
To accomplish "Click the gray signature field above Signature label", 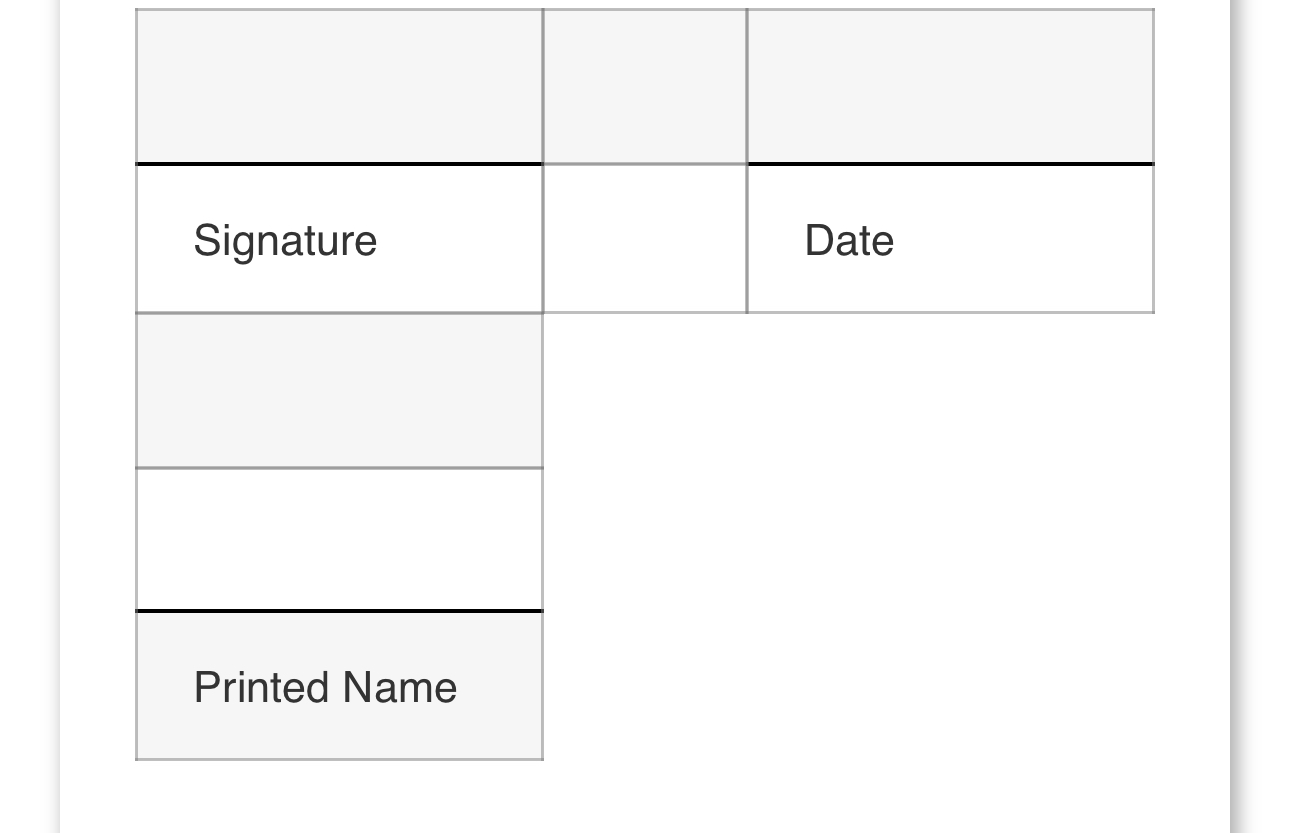I will coord(339,86).
